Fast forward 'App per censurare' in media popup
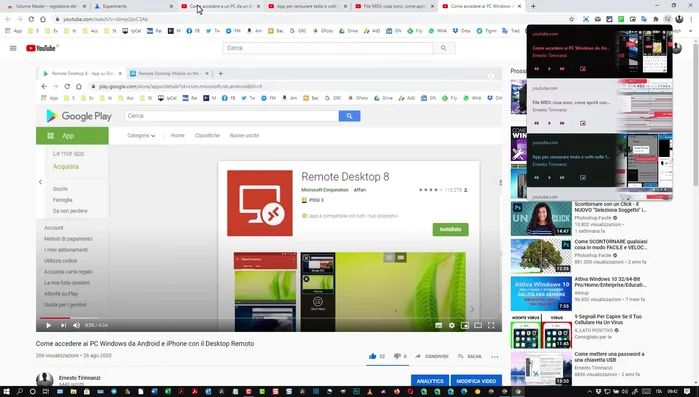 (562, 178)
